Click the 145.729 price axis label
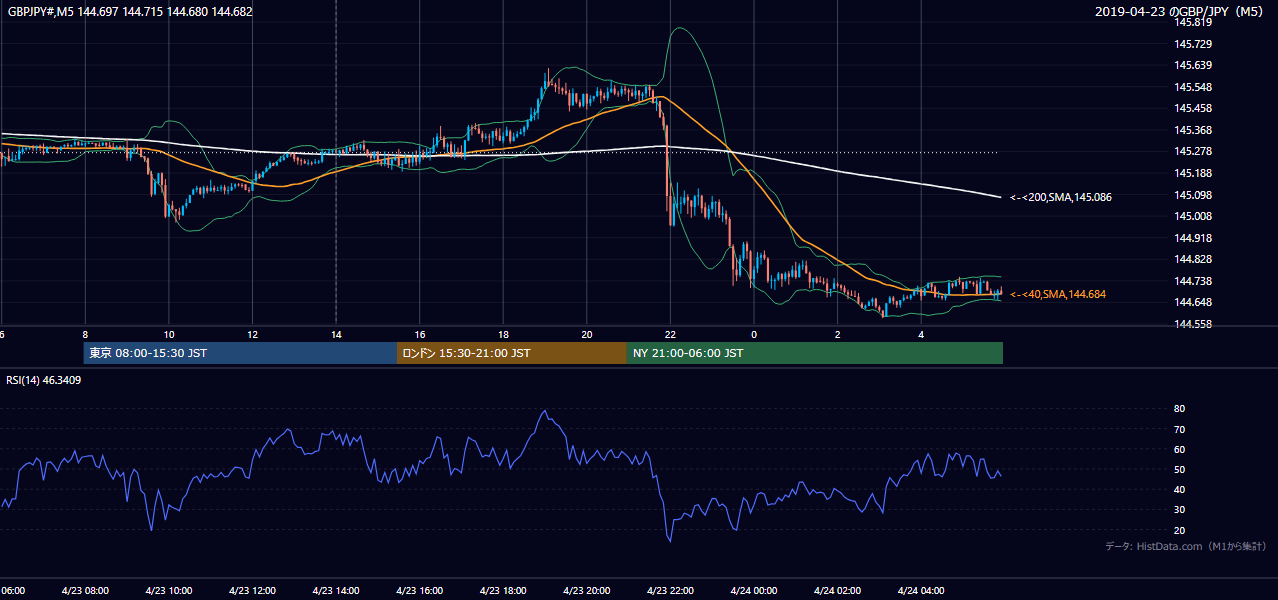 [x=1191, y=44]
